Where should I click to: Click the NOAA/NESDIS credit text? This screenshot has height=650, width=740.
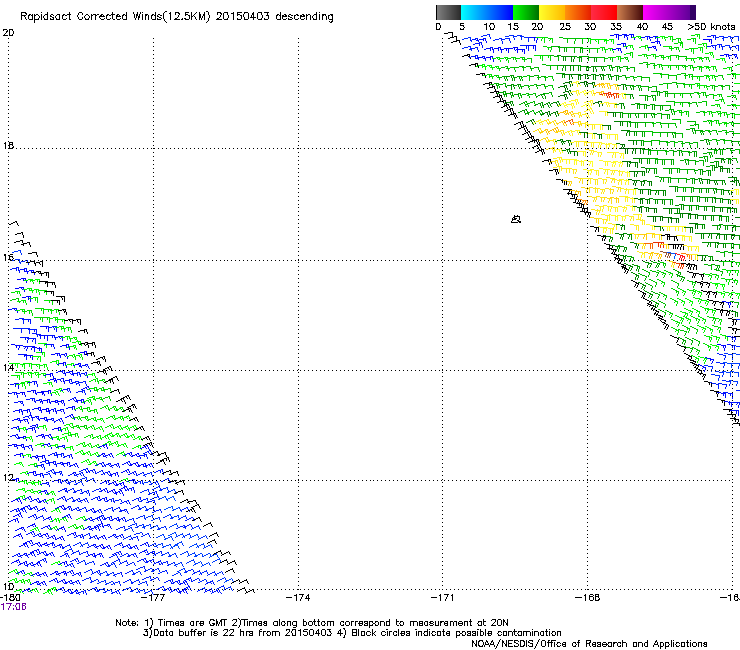pos(589,644)
